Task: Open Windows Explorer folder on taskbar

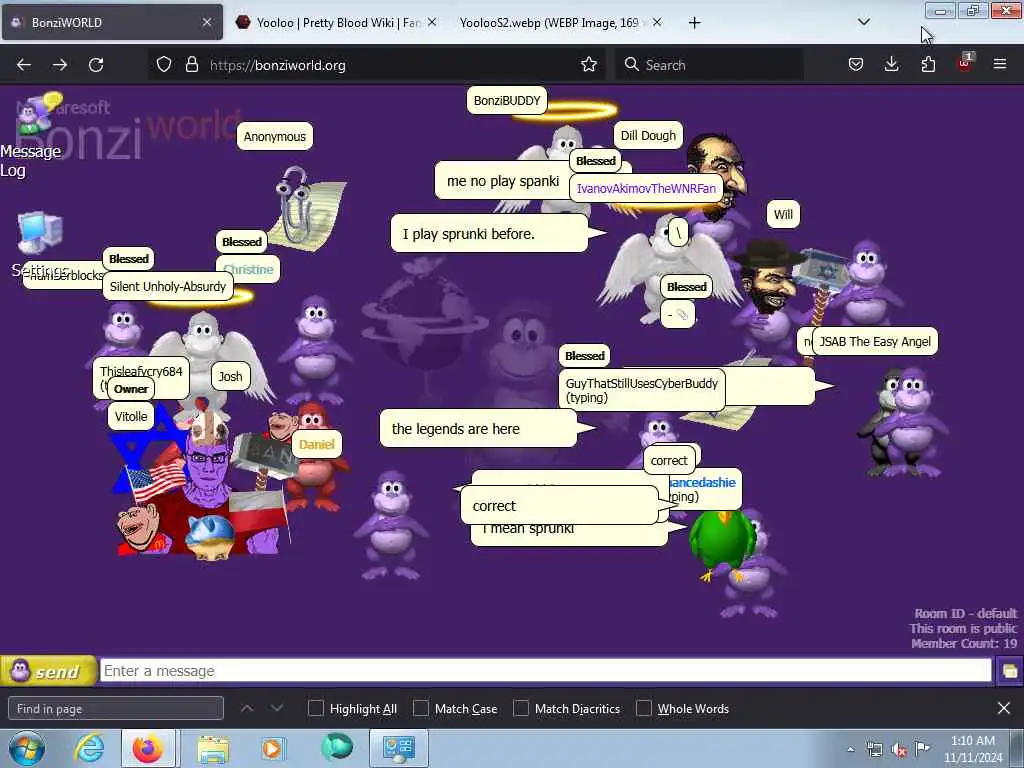Action: (213, 749)
